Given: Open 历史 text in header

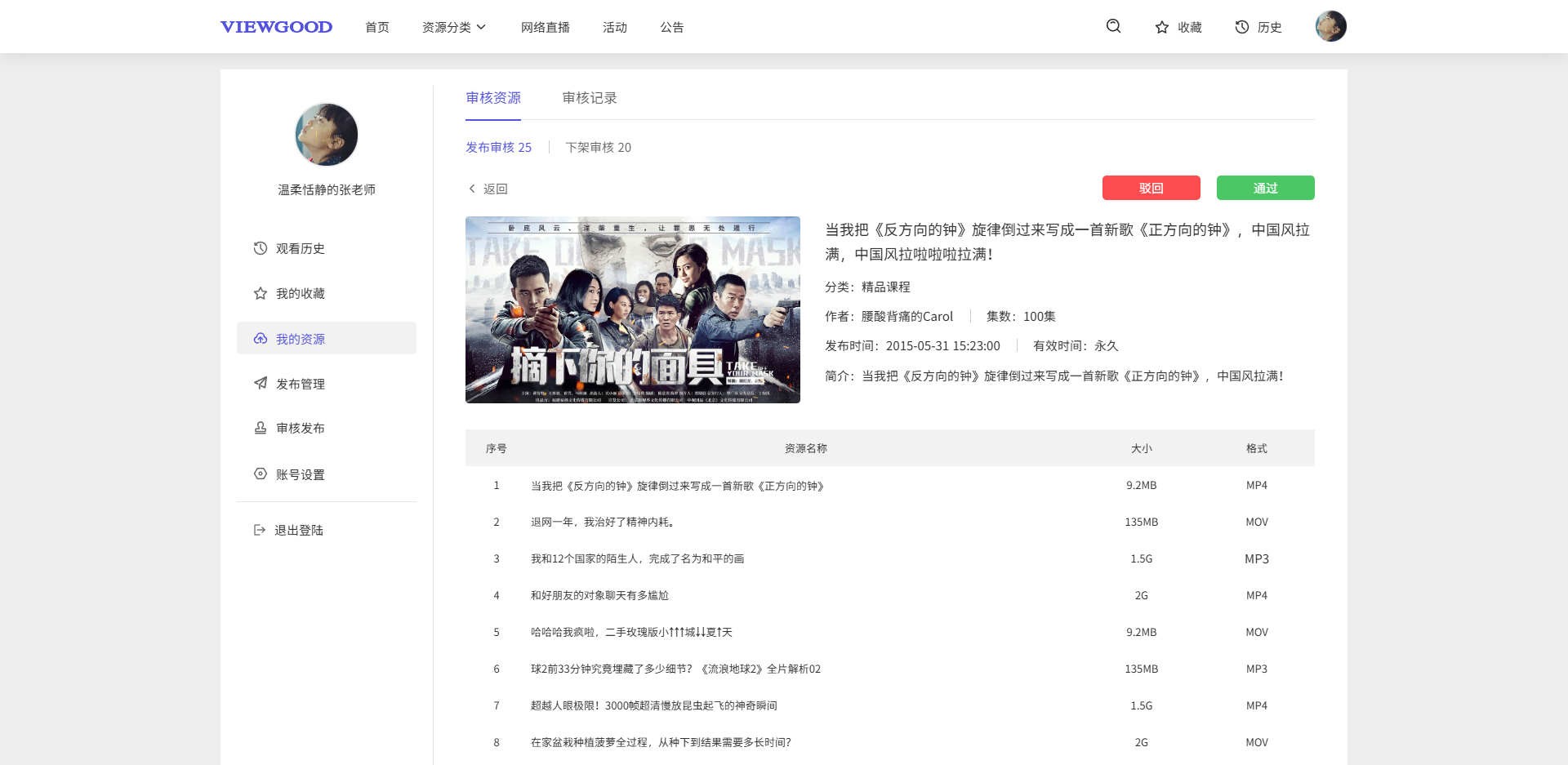Looking at the screenshot, I should (x=1270, y=27).
